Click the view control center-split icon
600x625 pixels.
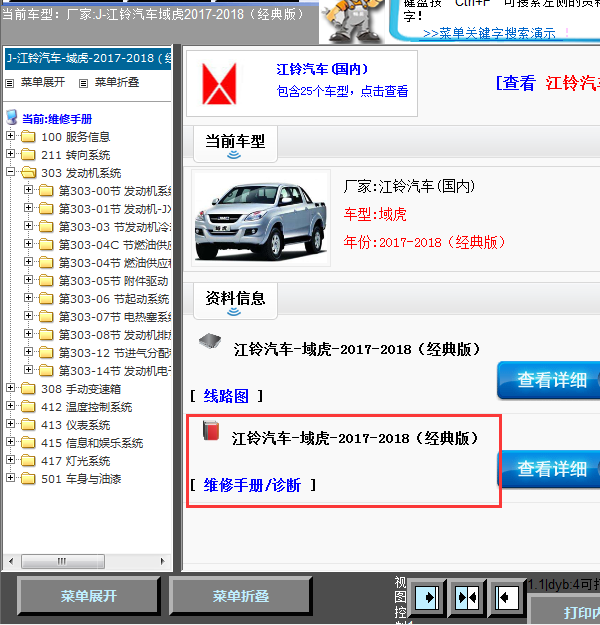[x=467, y=598]
